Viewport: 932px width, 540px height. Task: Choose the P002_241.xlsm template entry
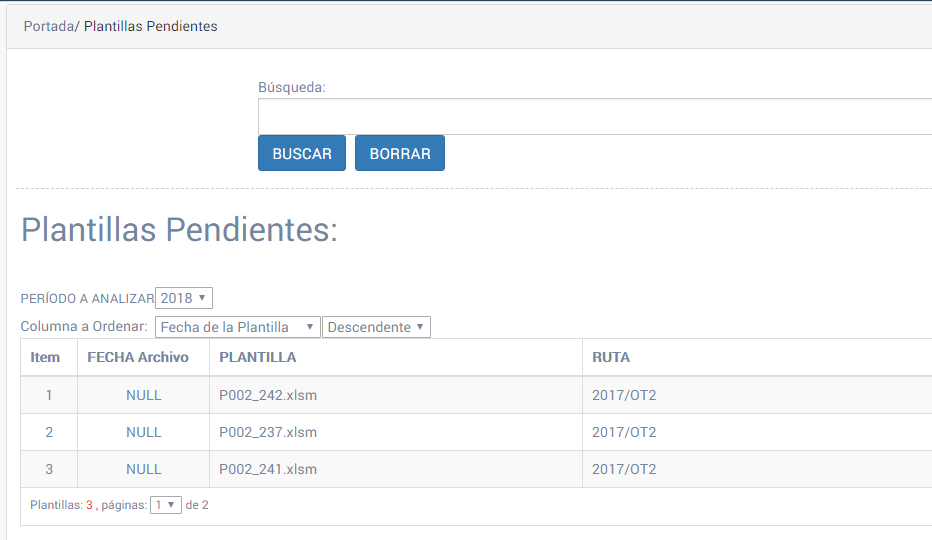(268, 469)
